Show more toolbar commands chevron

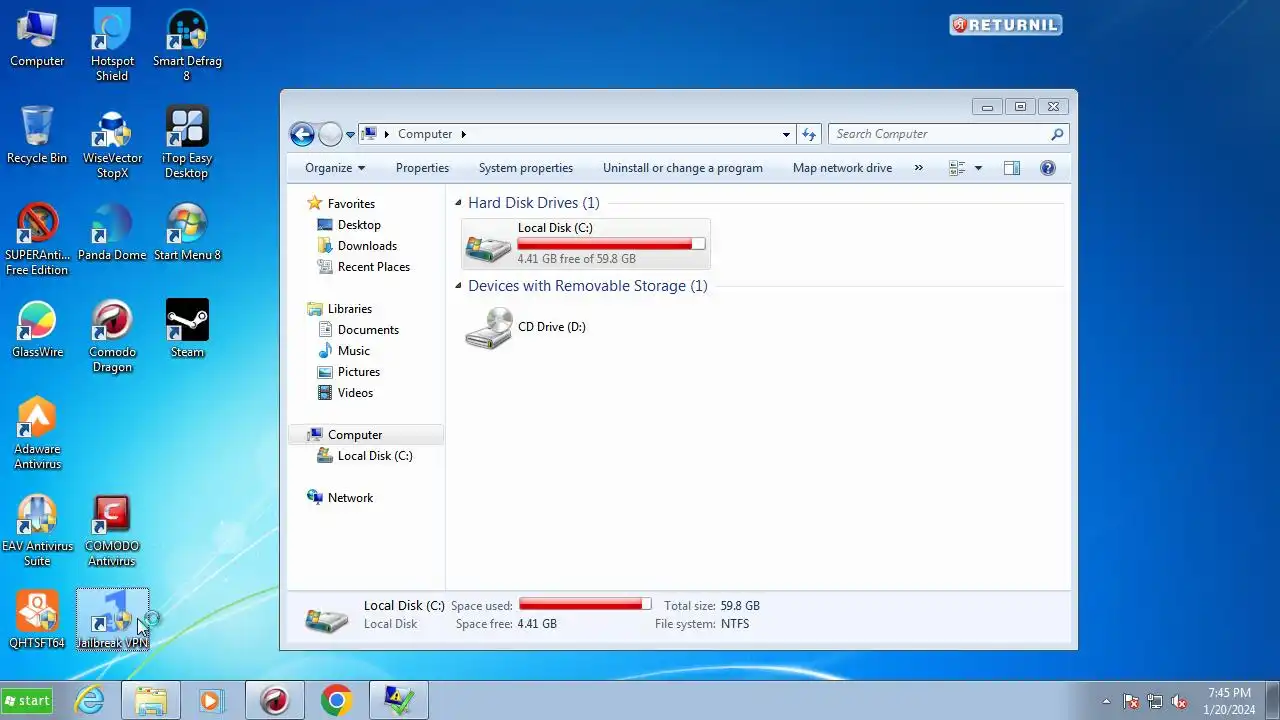pyautogui.click(x=919, y=168)
